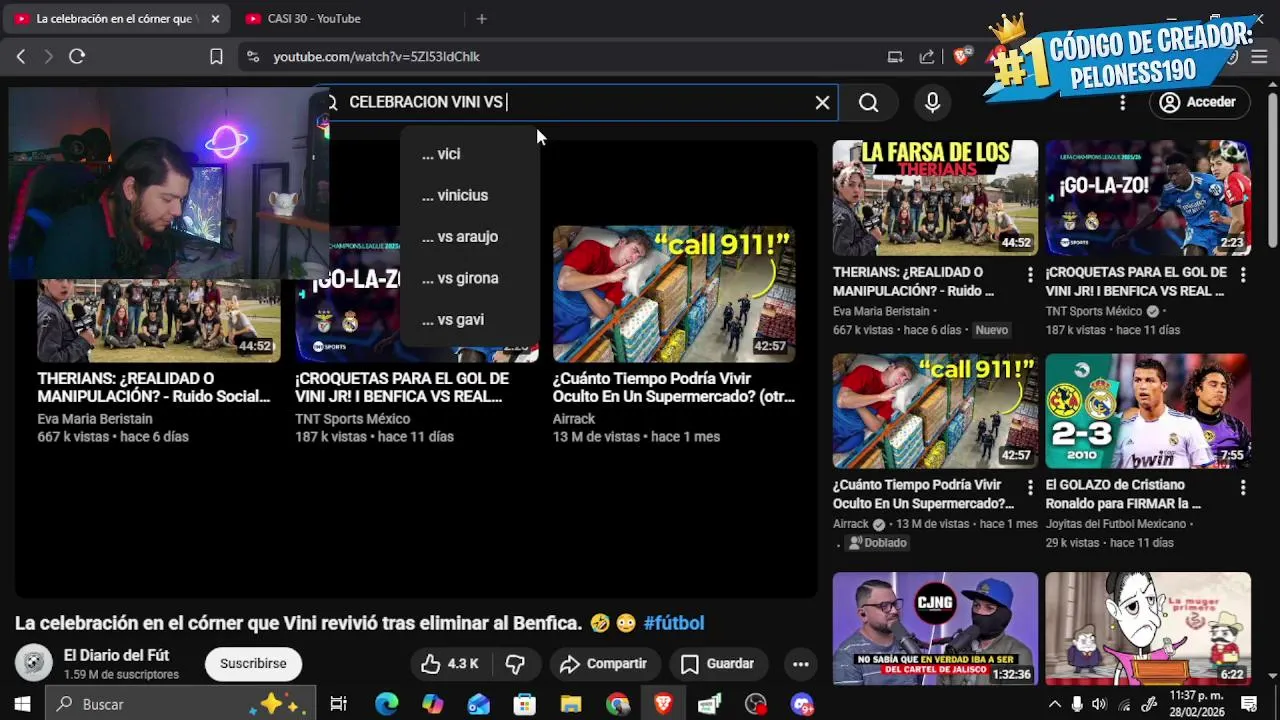Viewport: 1280px width, 720px height.
Task: Open end-screen '¿Cuánto Tiempo Podría Vivir' title
Action: [x=674, y=388]
